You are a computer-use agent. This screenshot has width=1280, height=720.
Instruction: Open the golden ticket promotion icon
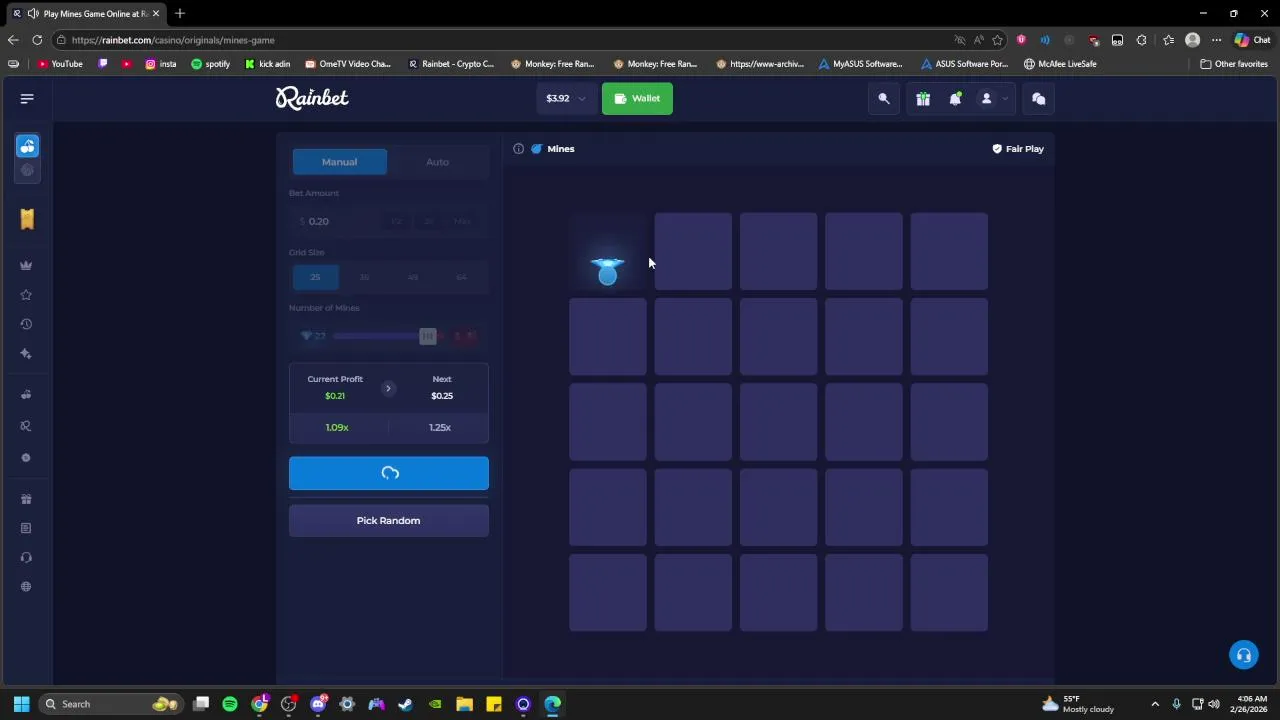27,219
